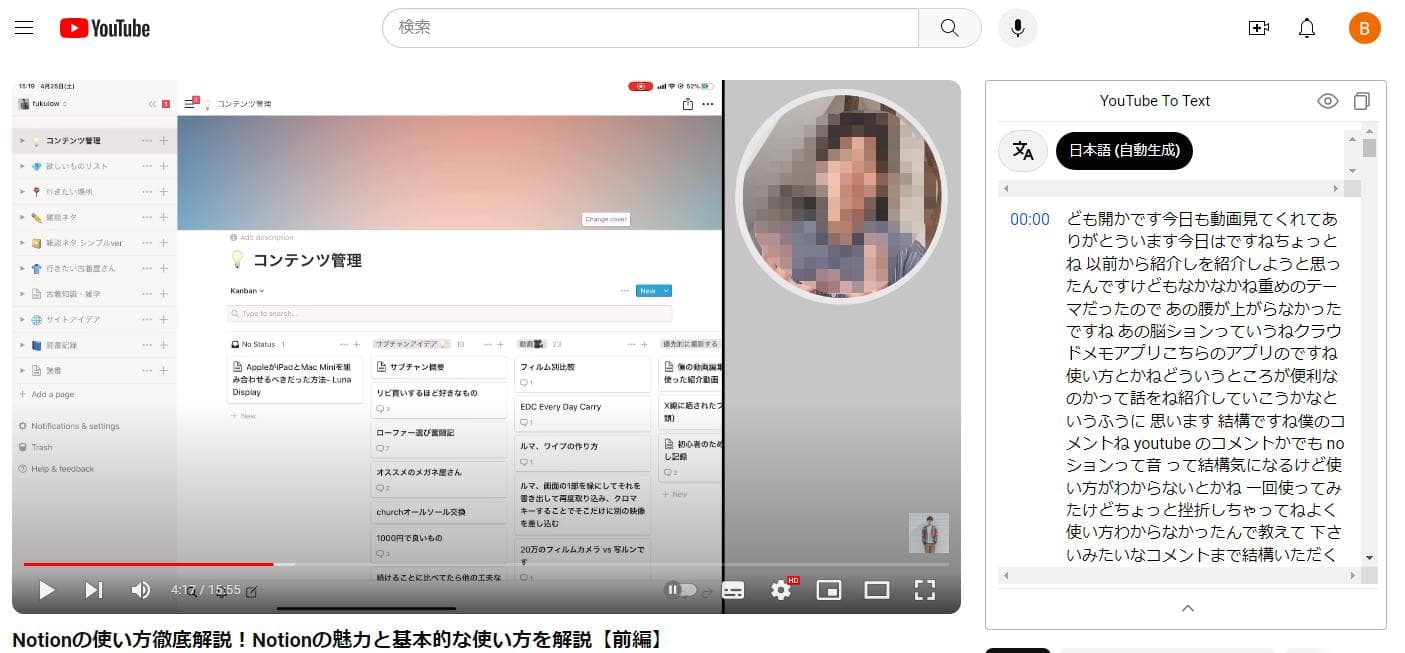This screenshot has width=1405, height=653.
Task: Play the video with the play button
Action: pyautogui.click(x=46, y=590)
